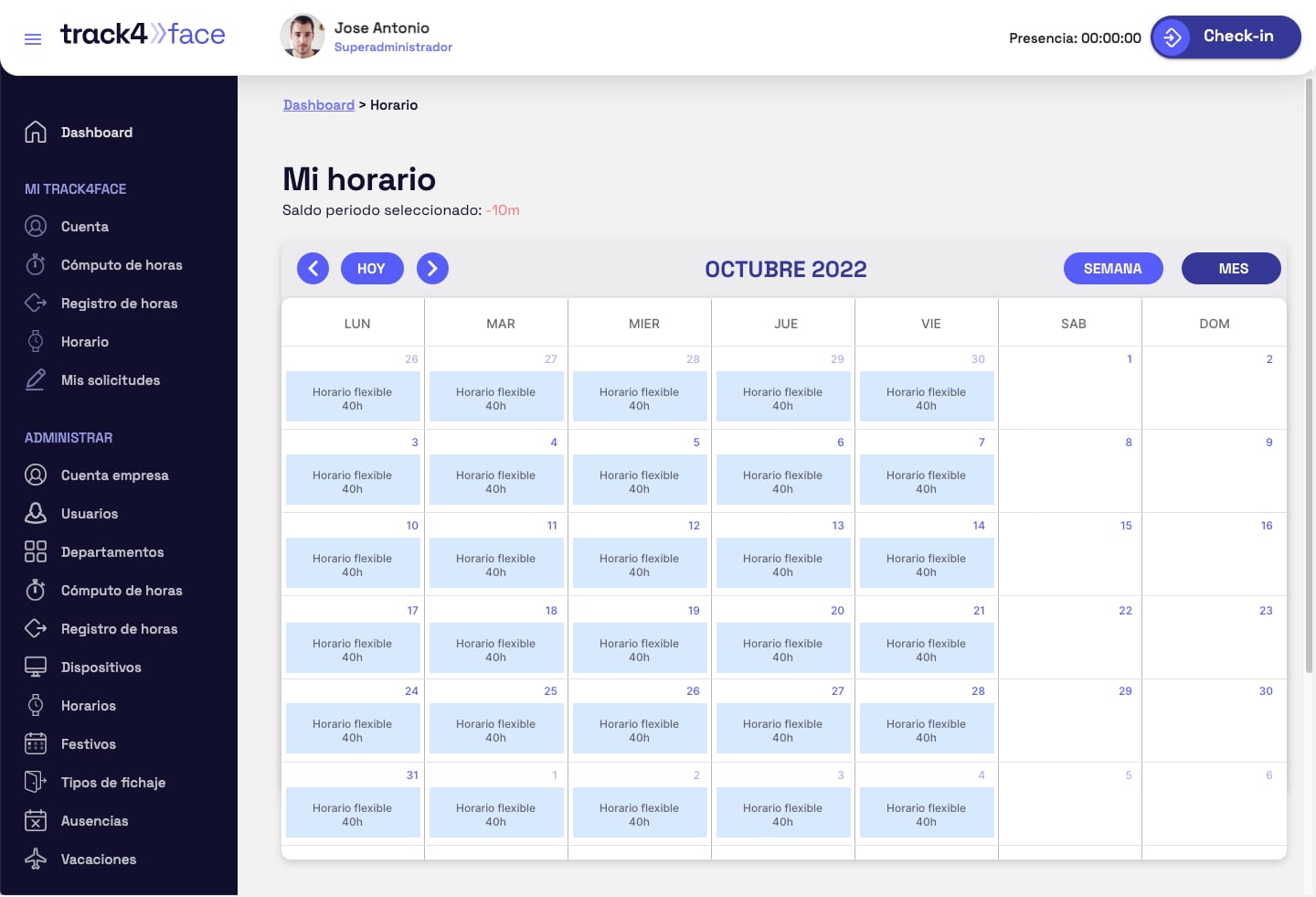Image resolution: width=1316 pixels, height=897 pixels.
Task: Click the Mis solicitudes pencil icon
Action: pyautogui.click(x=36, y=380)
